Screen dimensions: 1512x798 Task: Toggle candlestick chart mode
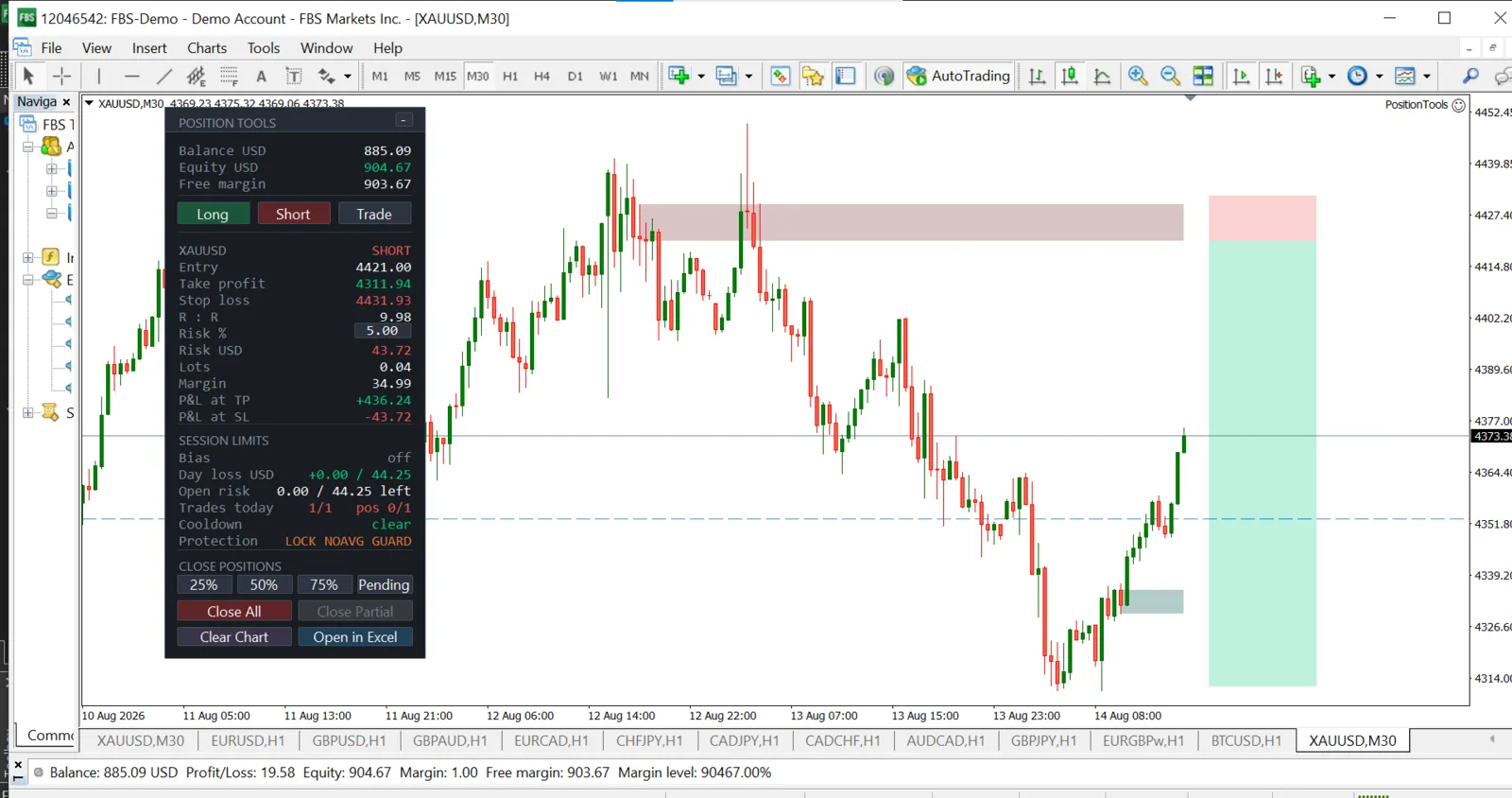coord(1070,76)
